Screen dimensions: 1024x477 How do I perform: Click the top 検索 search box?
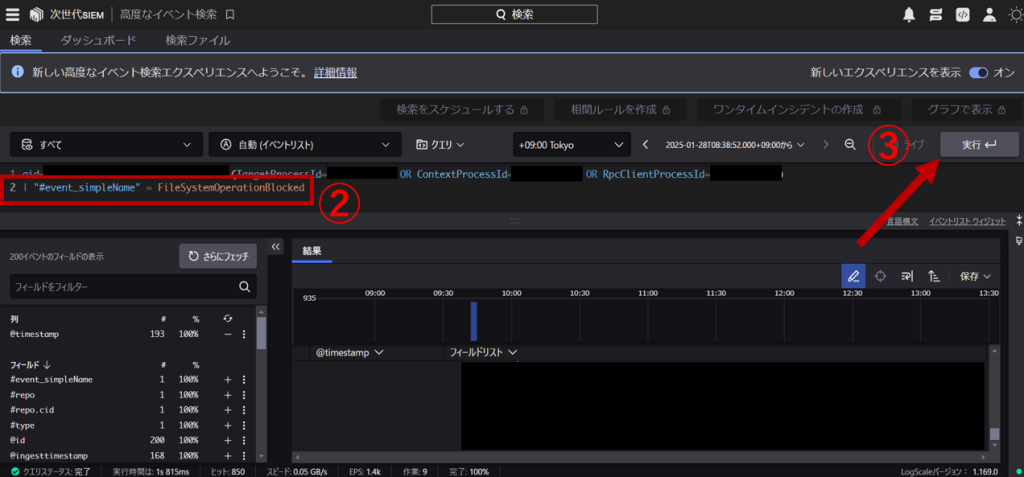tap(515, 14)
